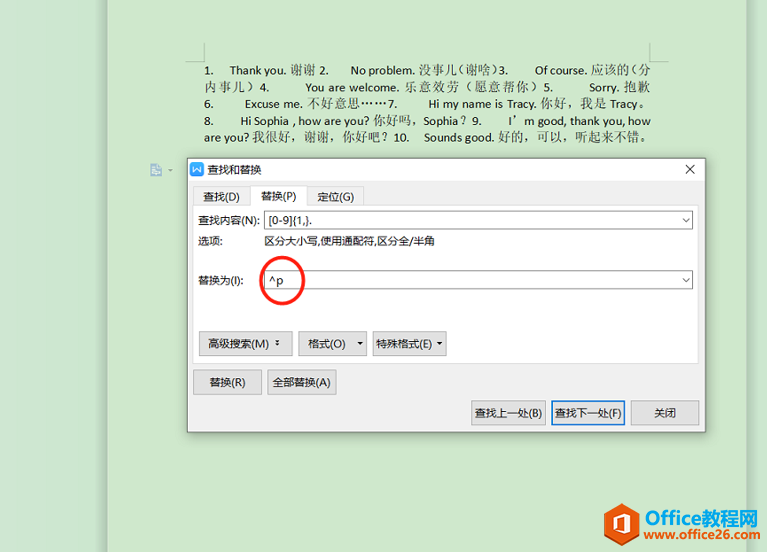Click the text 'Sounds good.' in document
This screenshot has height=552, width=767.
click(459, 138)
